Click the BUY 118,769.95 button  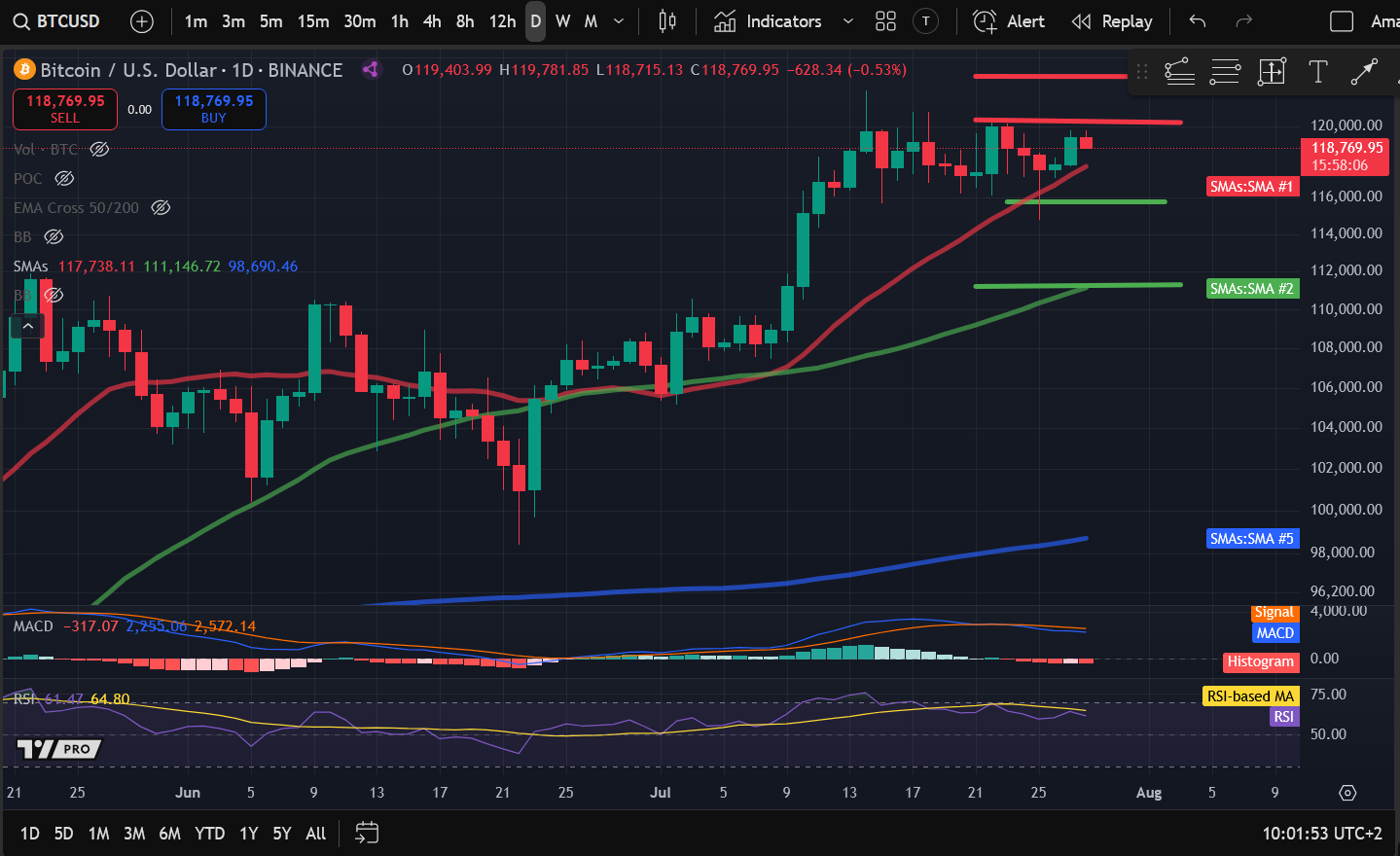pos(214,109)
